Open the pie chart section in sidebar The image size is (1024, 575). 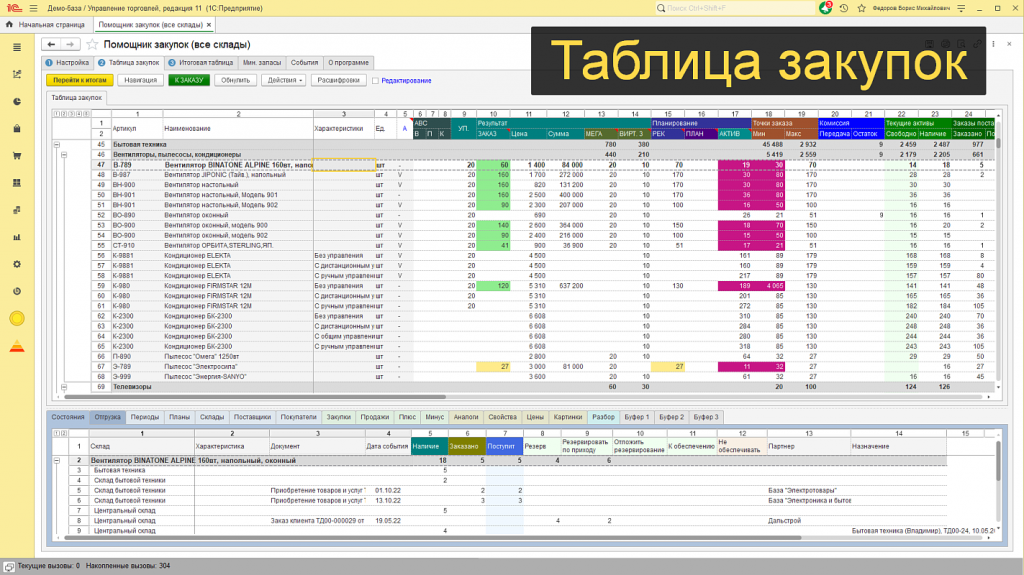pyautogui.click(x=17, y=101)
